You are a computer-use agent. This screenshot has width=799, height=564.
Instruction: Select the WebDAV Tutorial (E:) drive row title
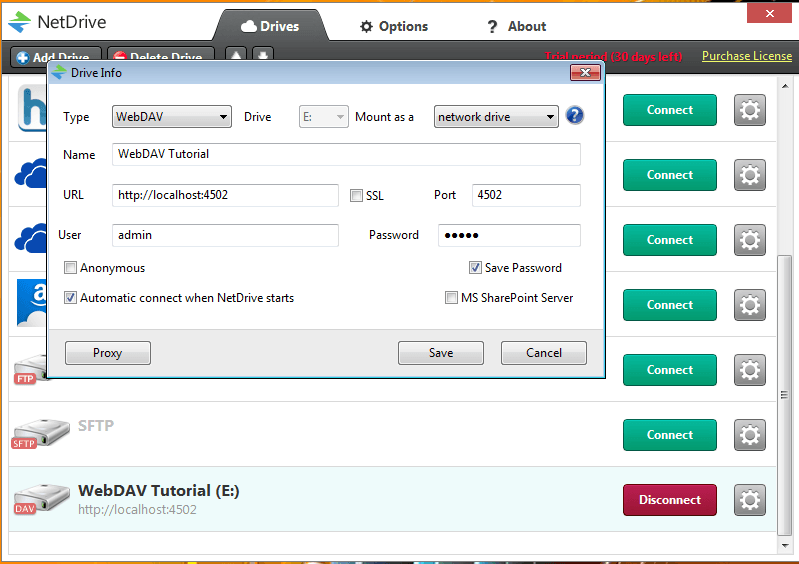tap(158, 491)
